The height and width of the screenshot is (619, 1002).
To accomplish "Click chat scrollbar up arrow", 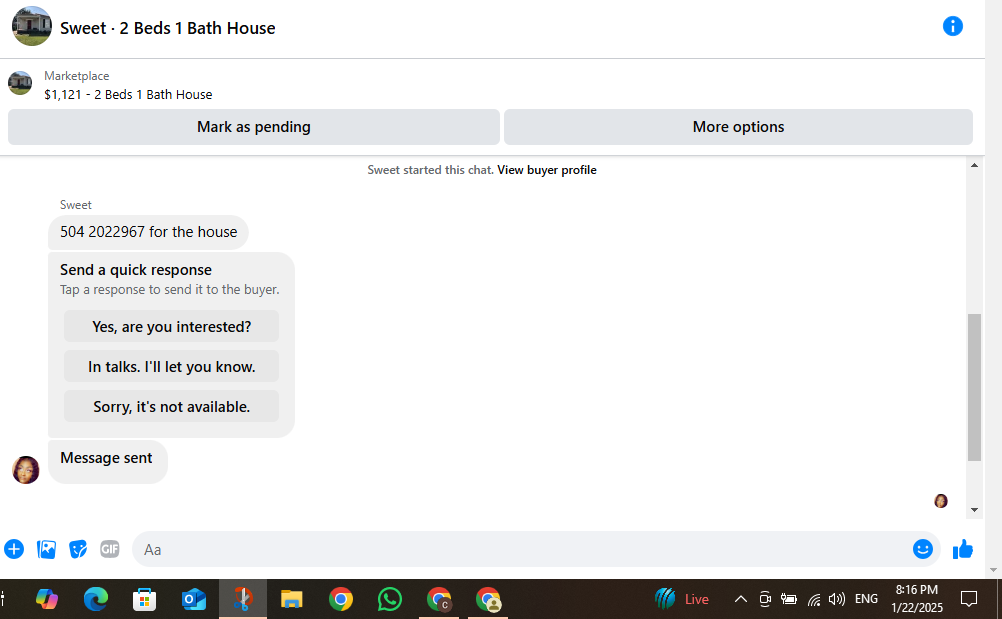I will click(x=974, y=165).
